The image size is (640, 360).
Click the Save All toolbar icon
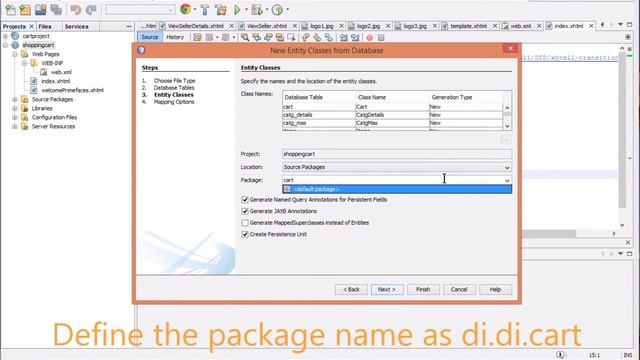tap(56, 9)
